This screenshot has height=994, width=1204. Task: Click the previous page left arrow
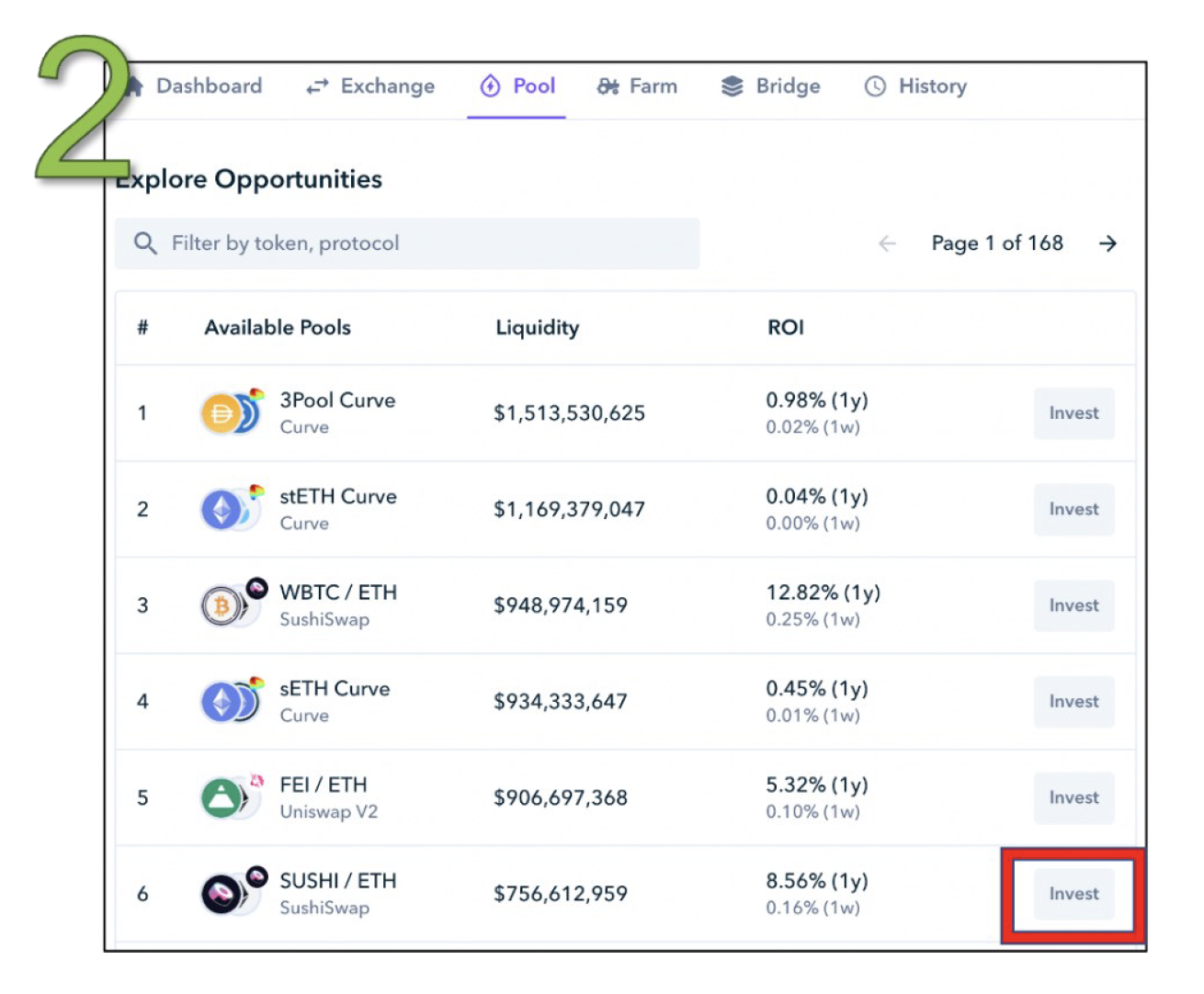[x=887, y=243]
